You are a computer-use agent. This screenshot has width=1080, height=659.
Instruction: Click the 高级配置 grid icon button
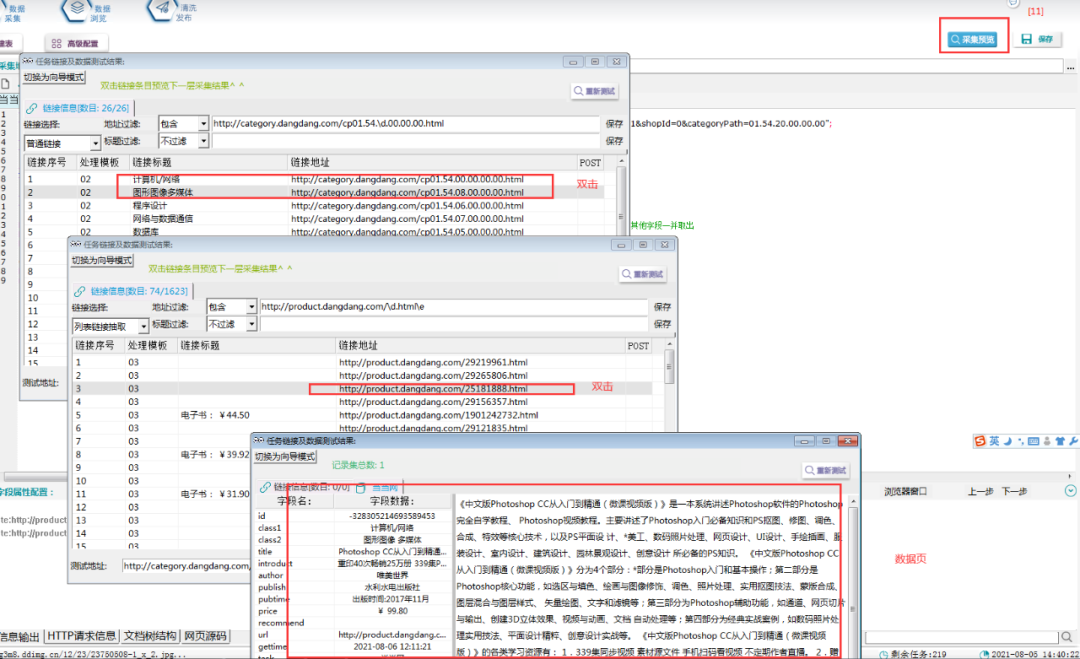coord(75,43)
